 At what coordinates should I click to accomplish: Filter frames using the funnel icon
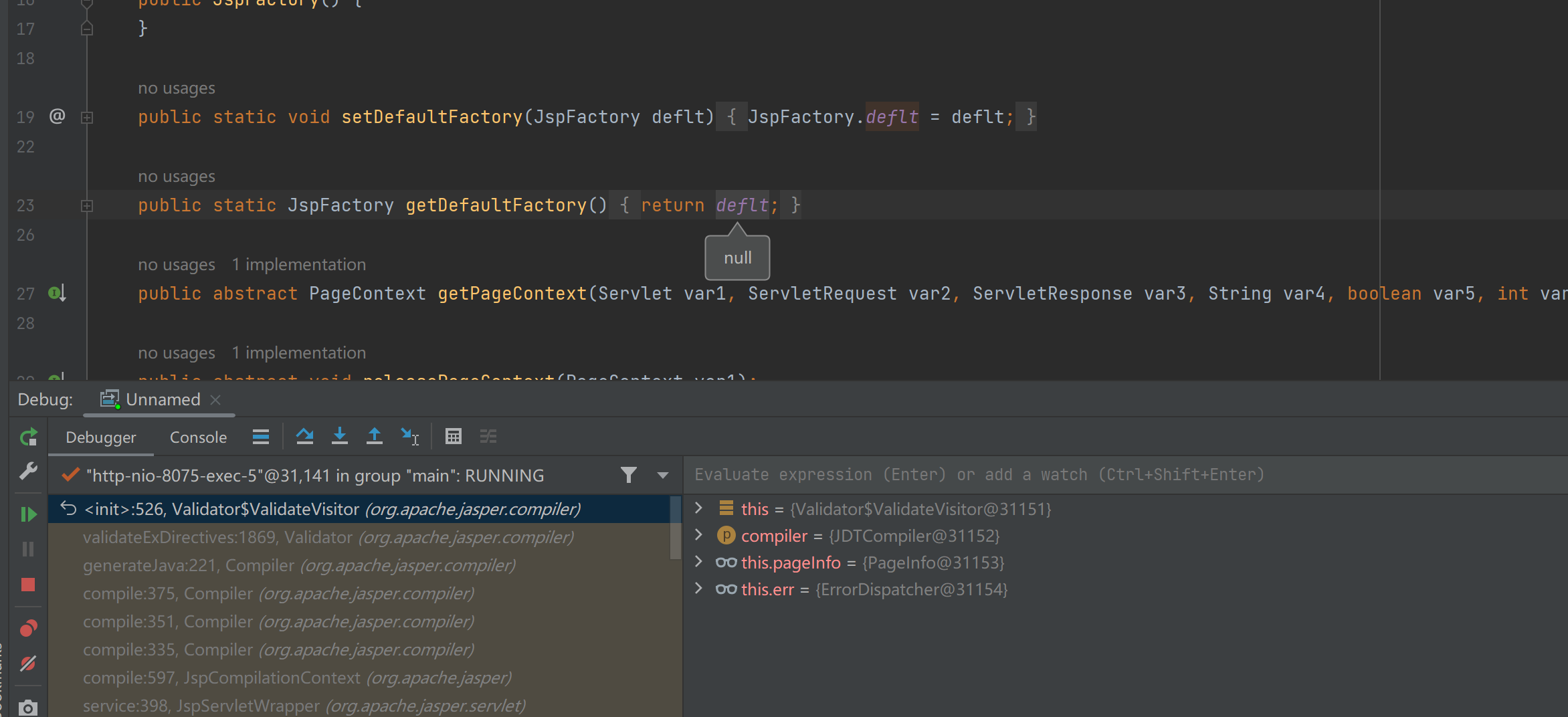[x=629, y=475]
